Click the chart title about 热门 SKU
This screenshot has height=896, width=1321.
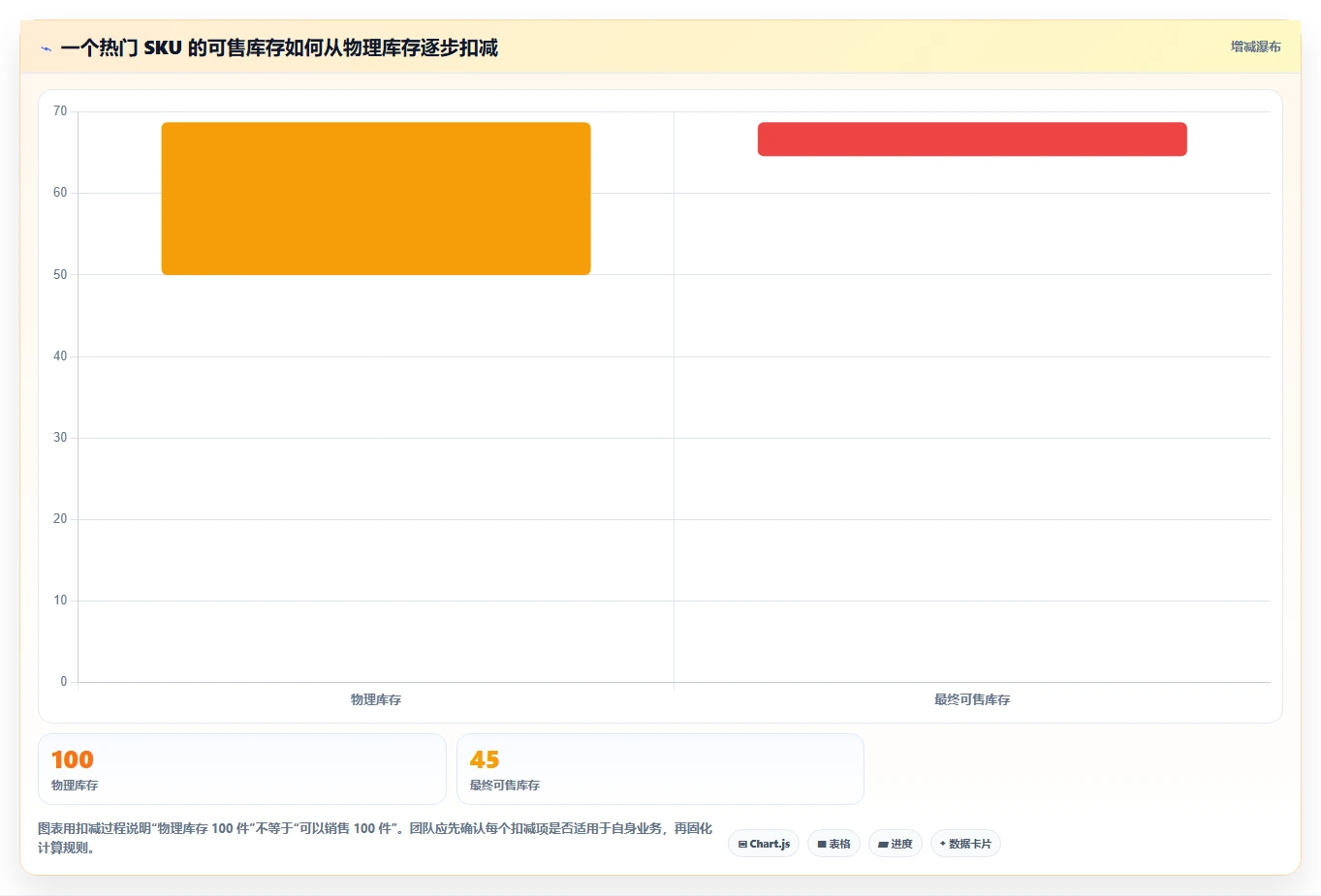pyautogui.click(x=279, y=47)
